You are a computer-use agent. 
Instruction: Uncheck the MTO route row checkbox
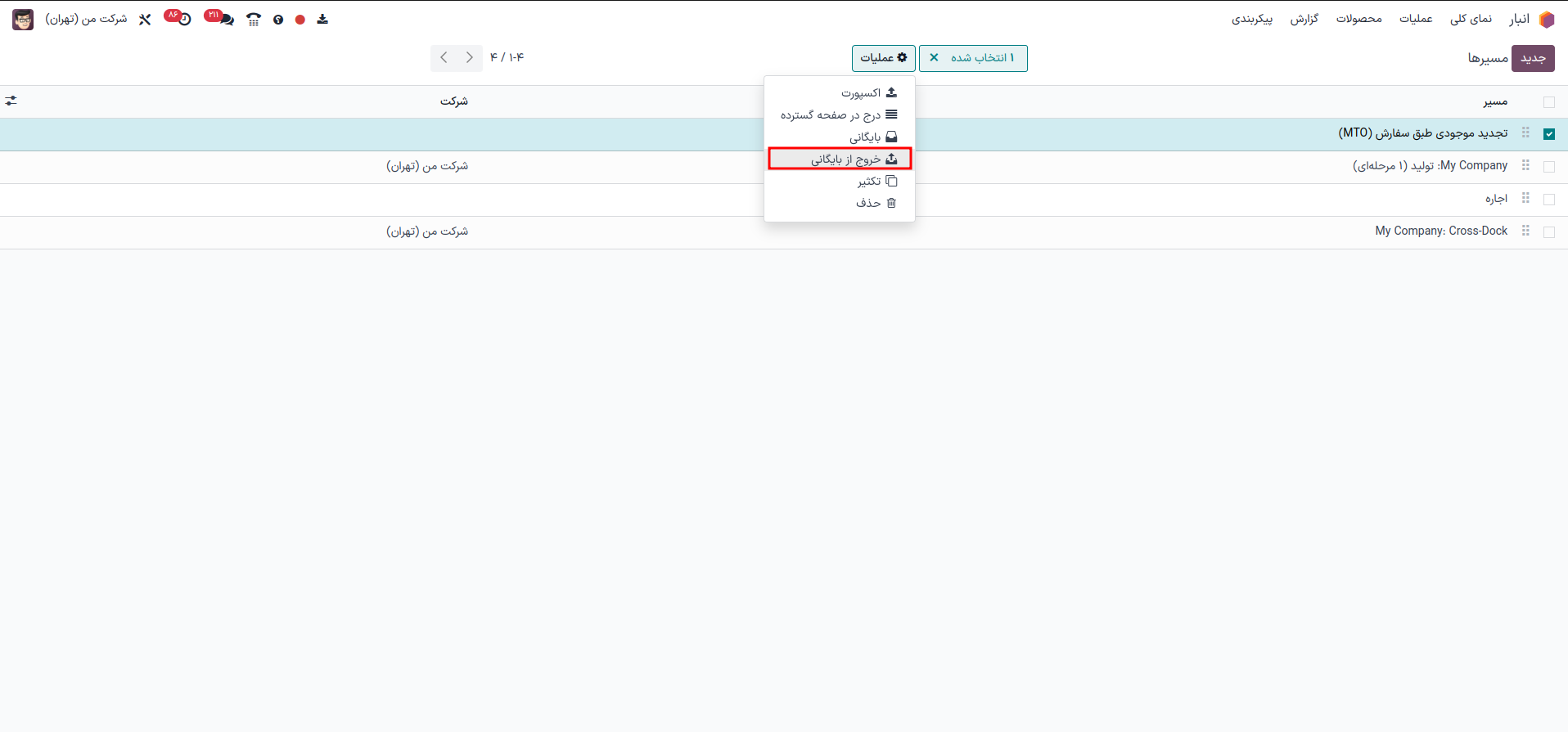(x=1548, y=134)
